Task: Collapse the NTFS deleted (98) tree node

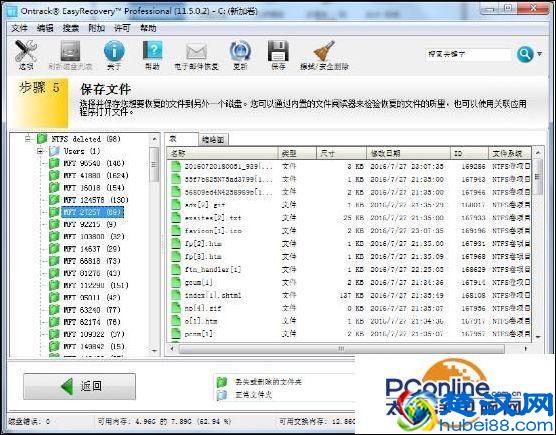Action: [x=28, y=139]
